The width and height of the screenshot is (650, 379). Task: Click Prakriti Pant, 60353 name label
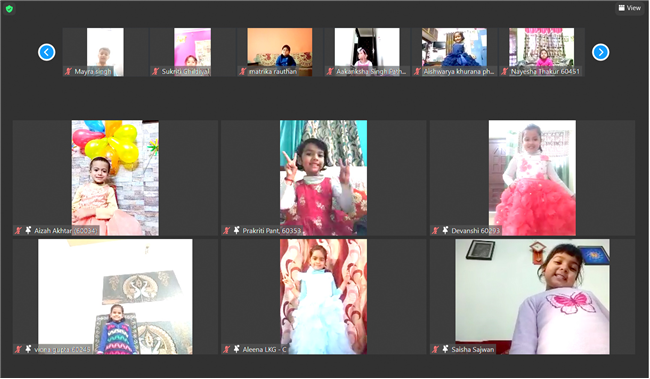pyautogui.click(x=272, y=231)
